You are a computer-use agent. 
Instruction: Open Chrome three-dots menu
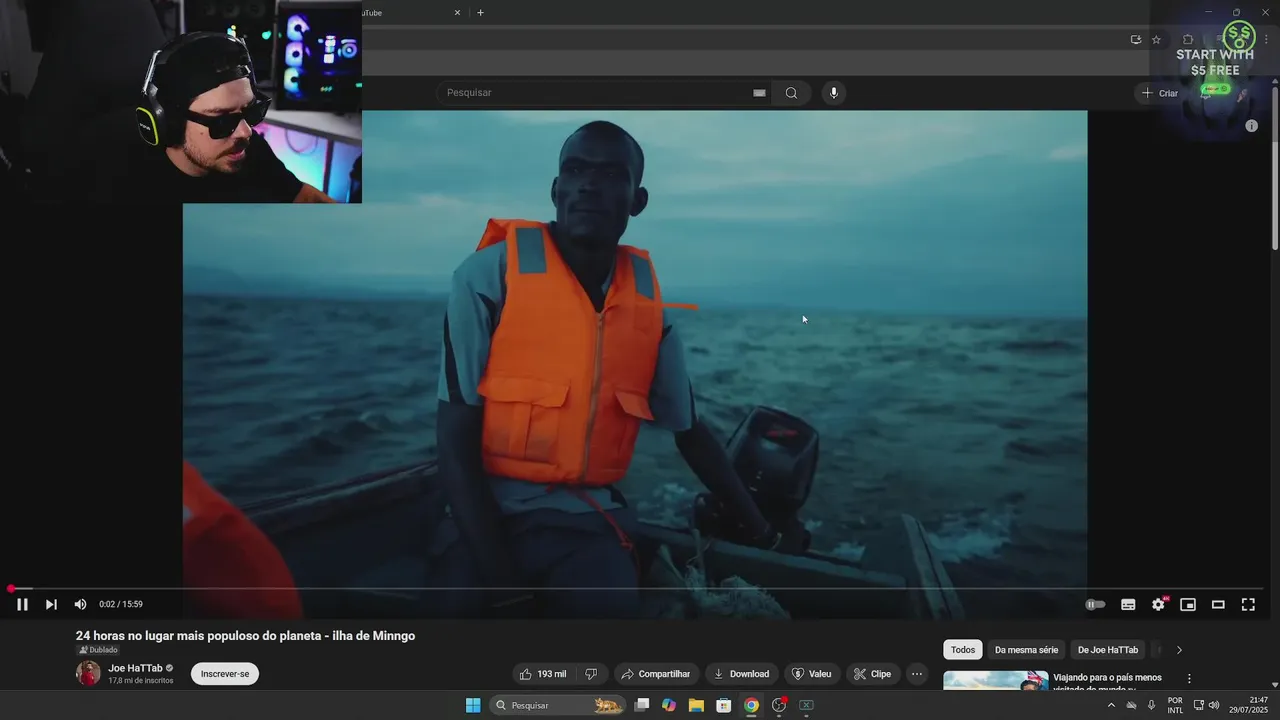pyautogui.click(x=1266, y=40)
